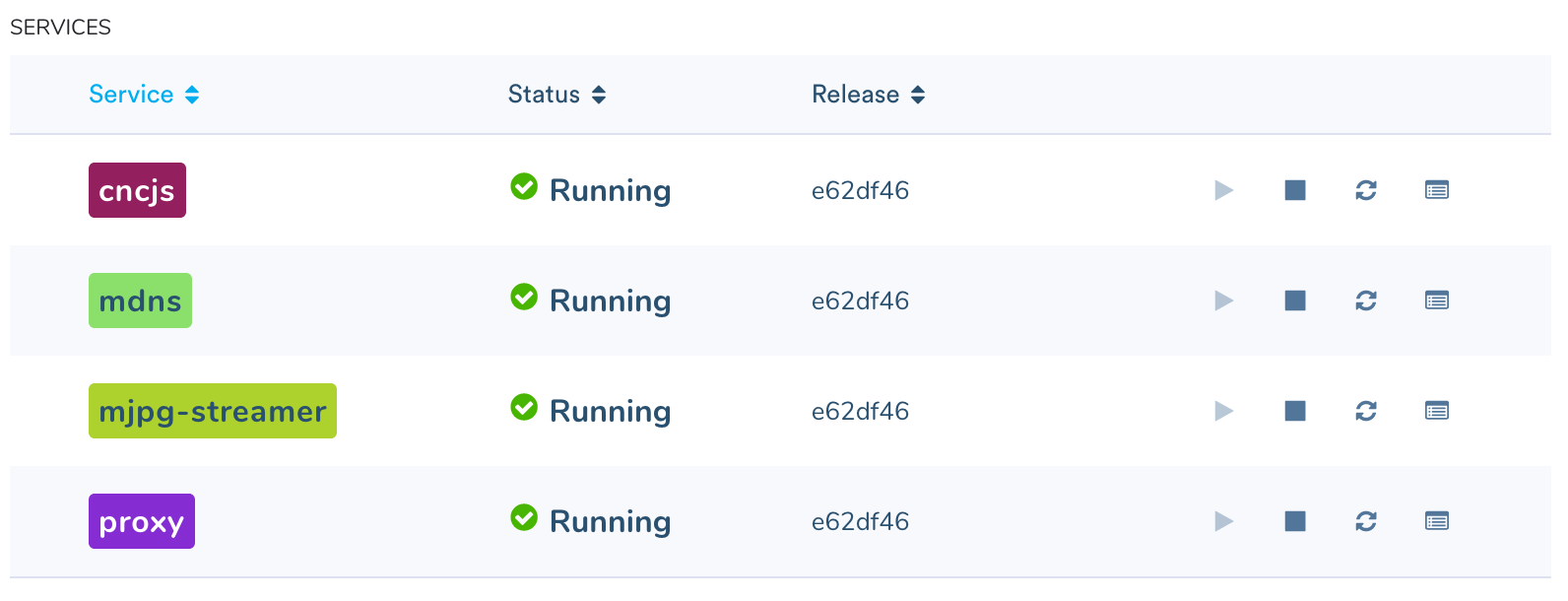Image resolution: width=1568 pixels, height=601 pixels.
Task: Stop the mjpg-streamer service
Action: 1294,411
